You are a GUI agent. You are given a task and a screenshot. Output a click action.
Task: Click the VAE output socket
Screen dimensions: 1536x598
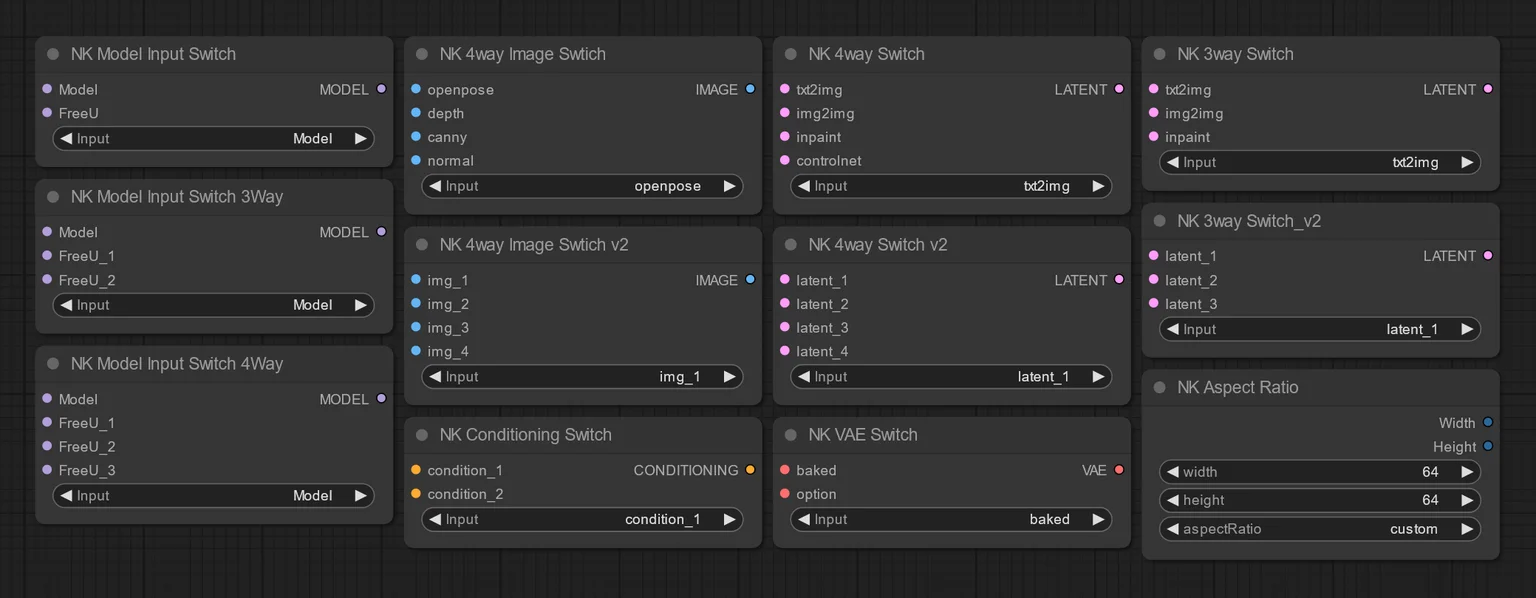[1119, 470]
